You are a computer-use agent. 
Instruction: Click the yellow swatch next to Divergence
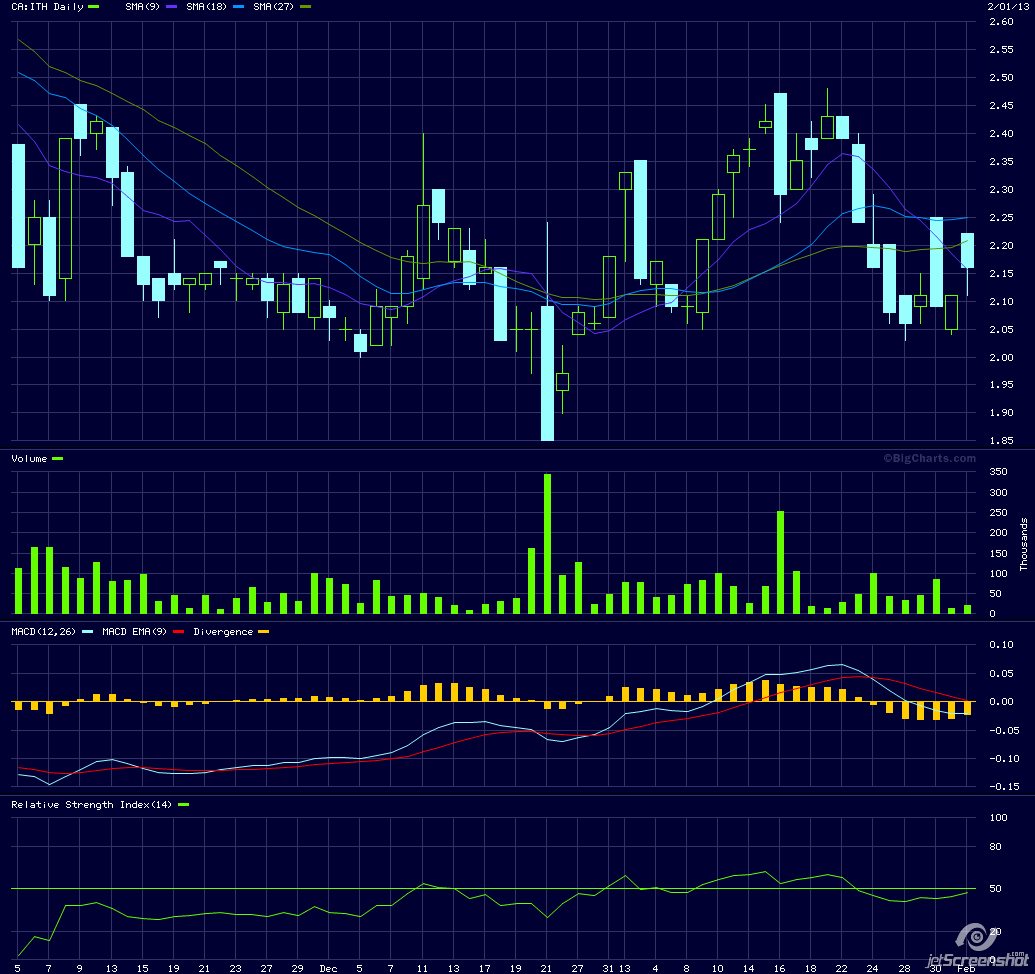264,632
